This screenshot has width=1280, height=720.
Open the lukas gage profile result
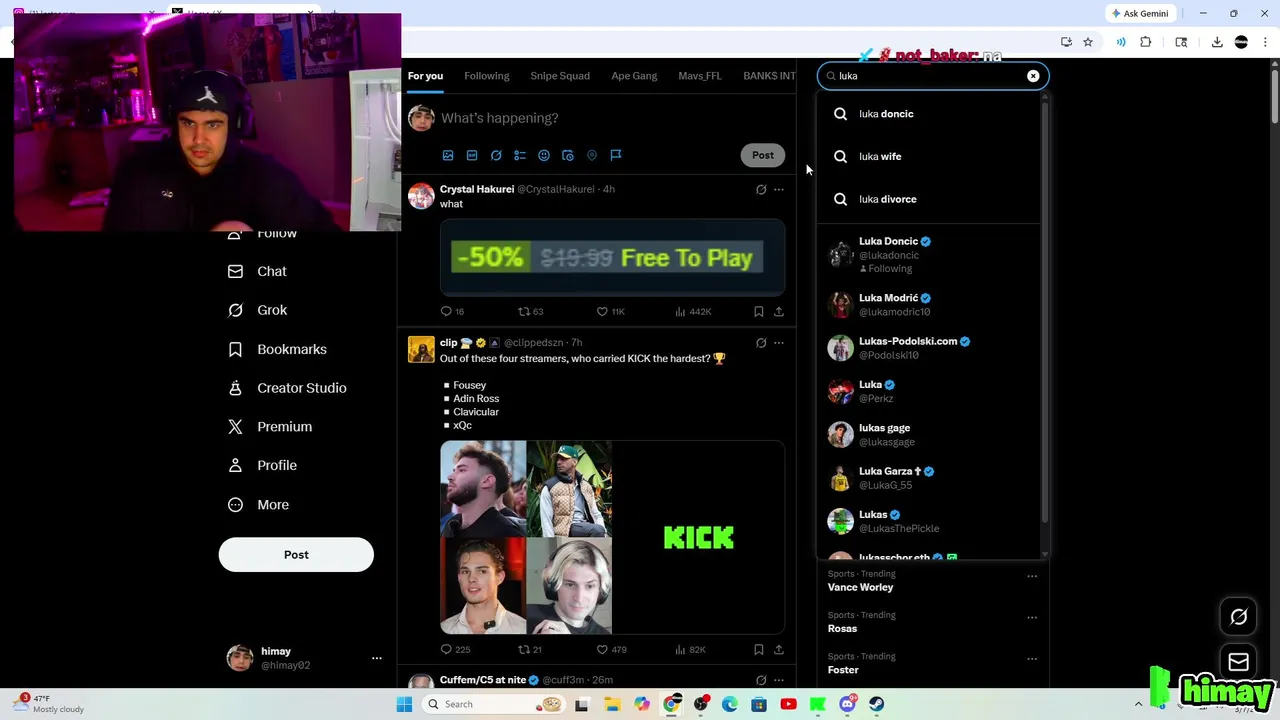(930, 435)
